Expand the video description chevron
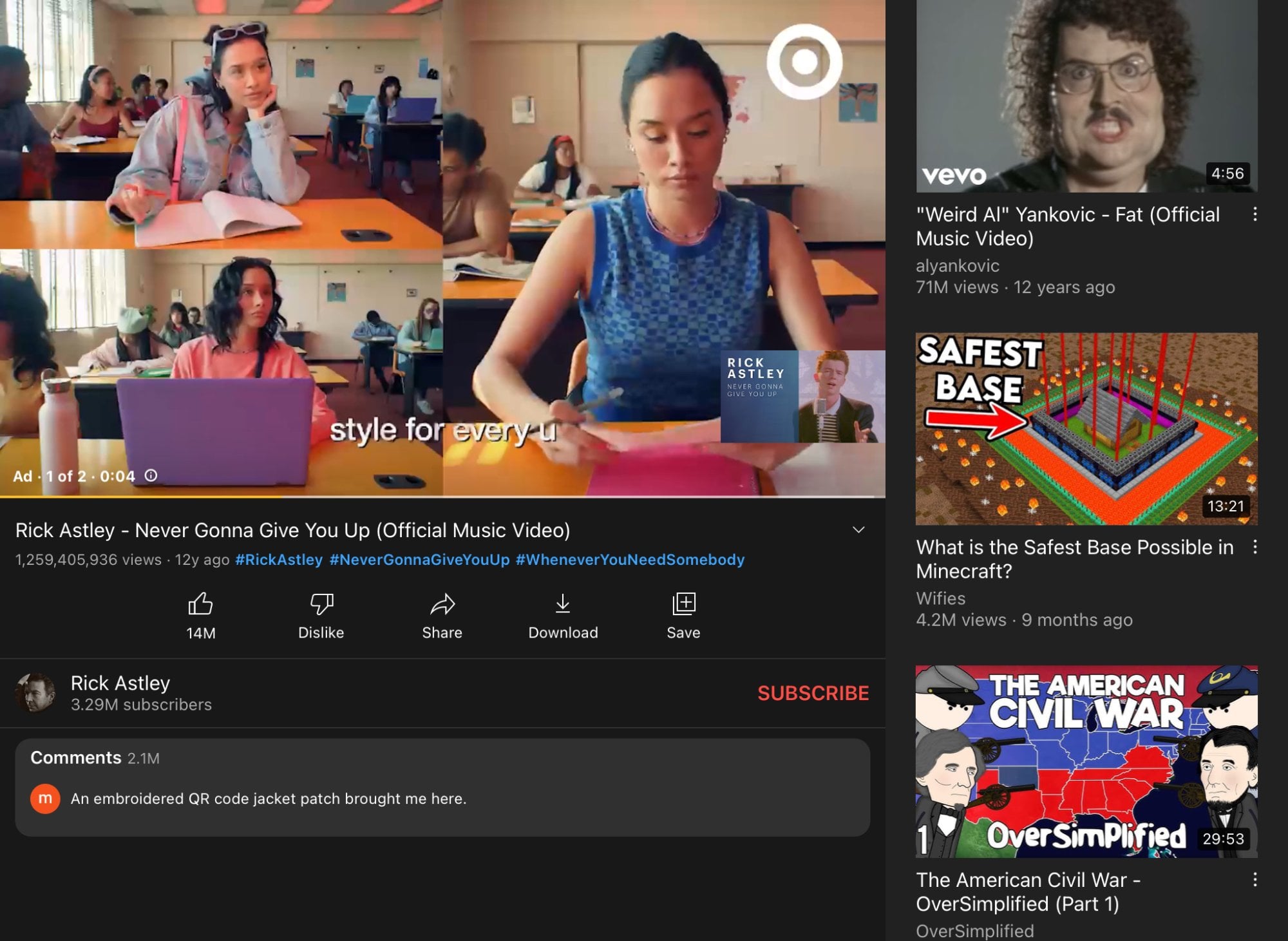The width and height of the screenshot is (1288, 941). pyautogui.click(x=858, y=529)
